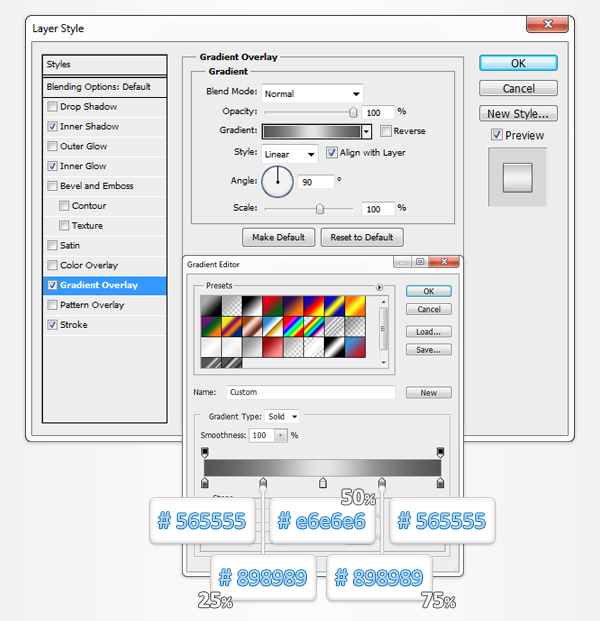Image resolution: width=600 pixels, height=621 pixels.
Task: Click the Save... button
Action: [429, 350]
